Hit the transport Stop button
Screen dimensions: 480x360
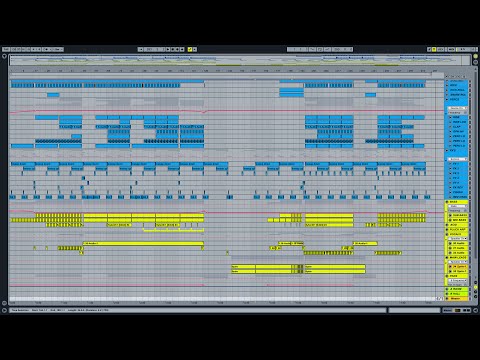point(173,49)
